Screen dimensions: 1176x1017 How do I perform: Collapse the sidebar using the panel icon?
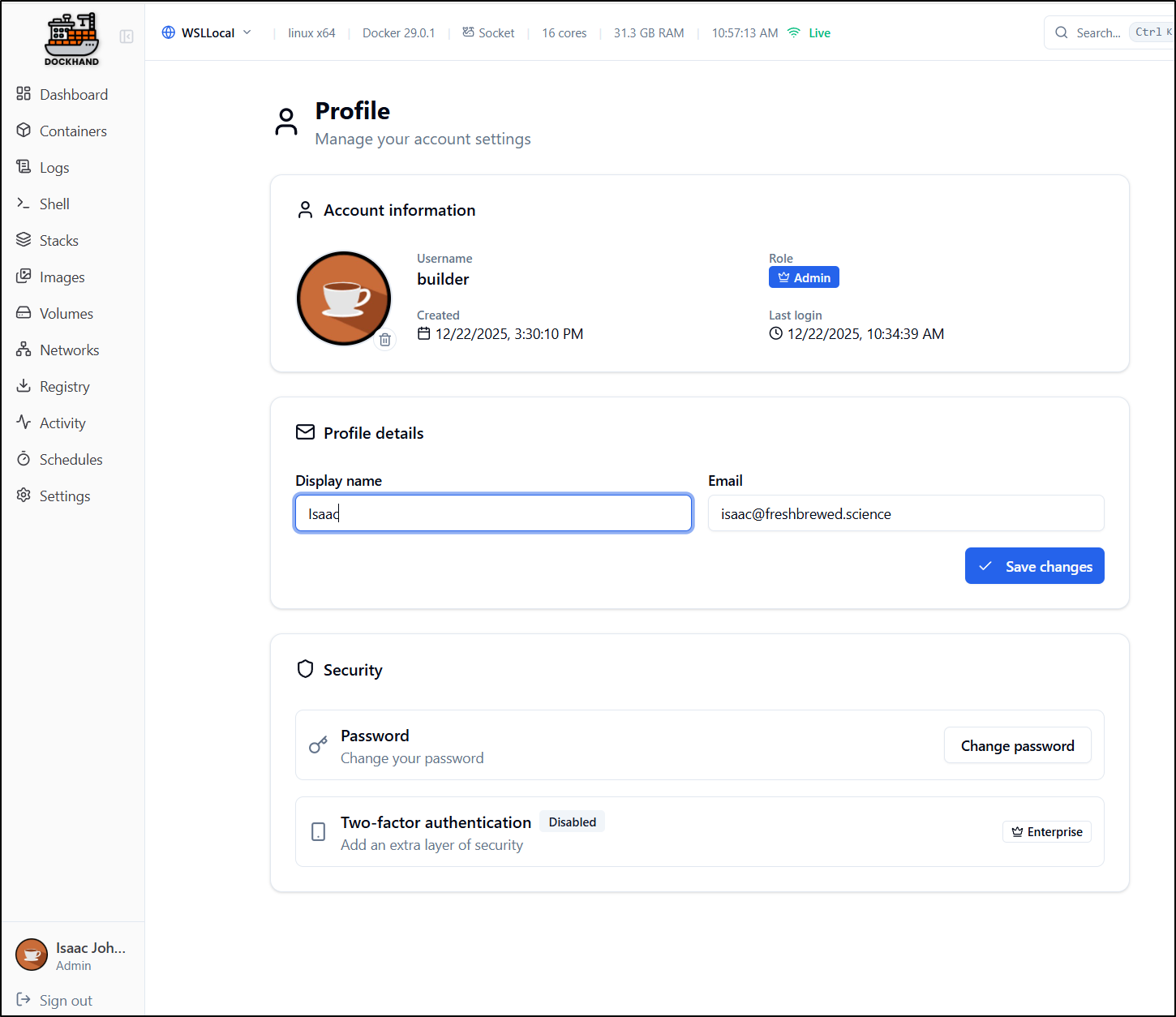tap(127, 36)
